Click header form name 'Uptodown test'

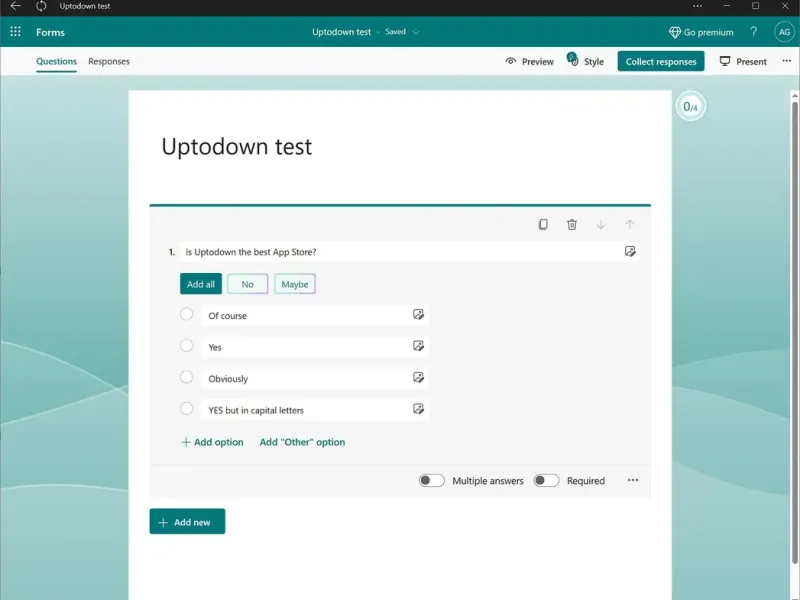click(x=341, y=32)
